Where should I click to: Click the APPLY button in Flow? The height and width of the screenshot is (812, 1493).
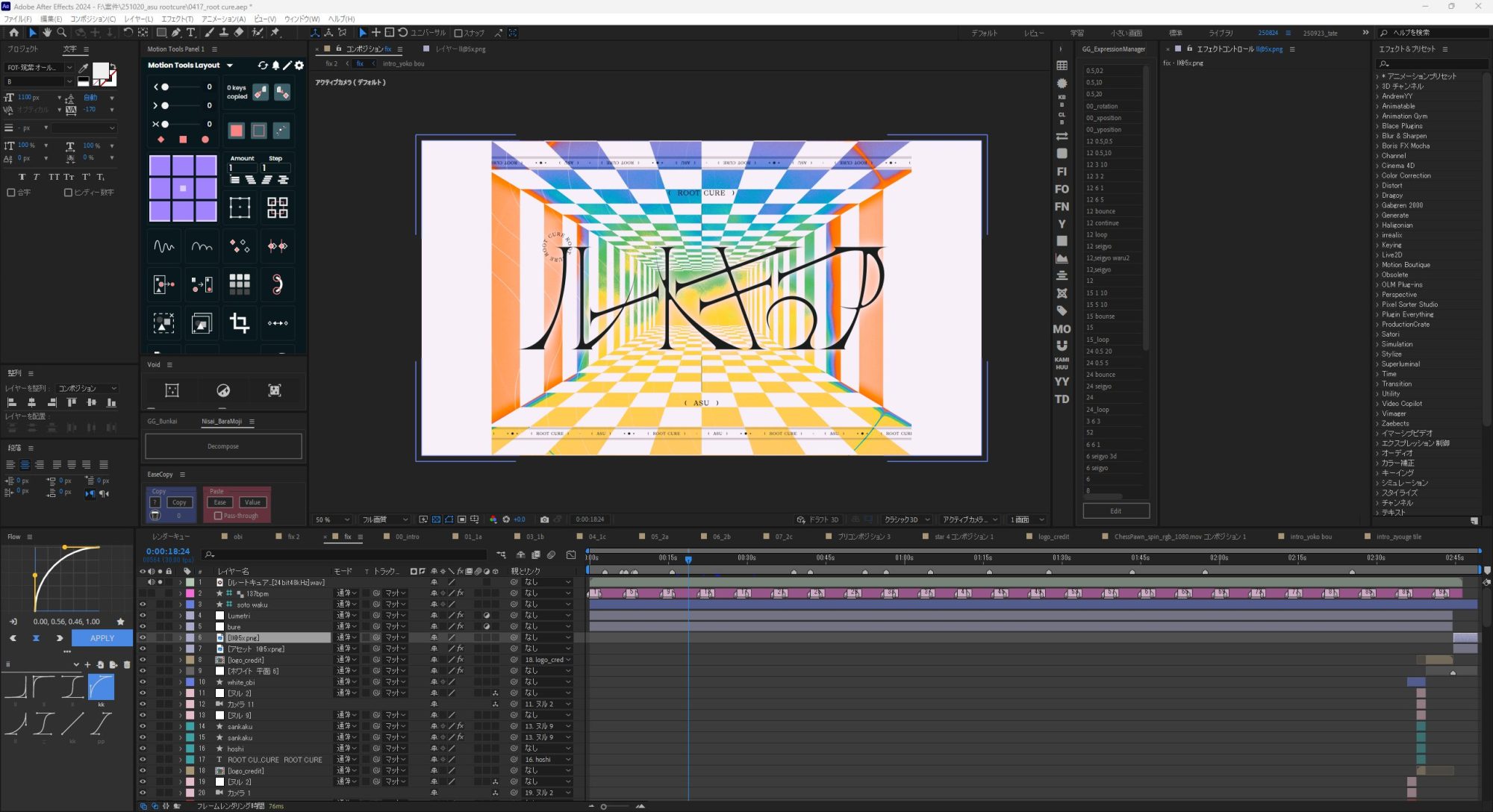tap(102, 638)
